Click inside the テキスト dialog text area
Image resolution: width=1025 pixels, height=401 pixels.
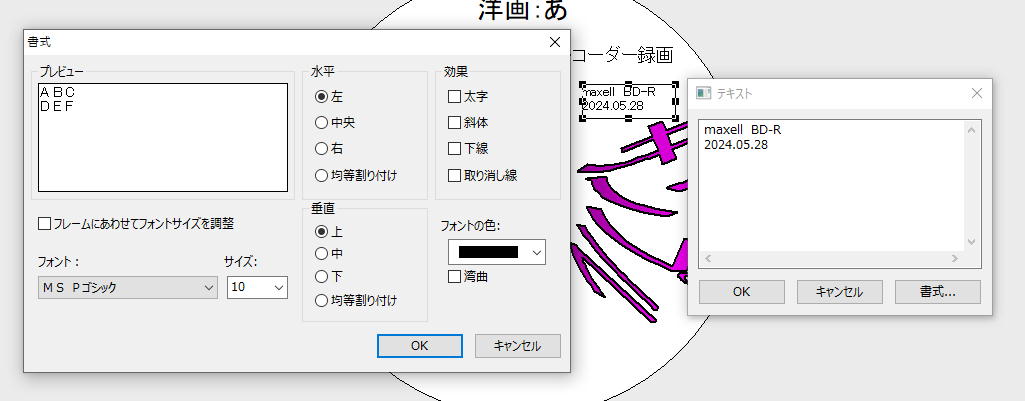pos(832,186)
